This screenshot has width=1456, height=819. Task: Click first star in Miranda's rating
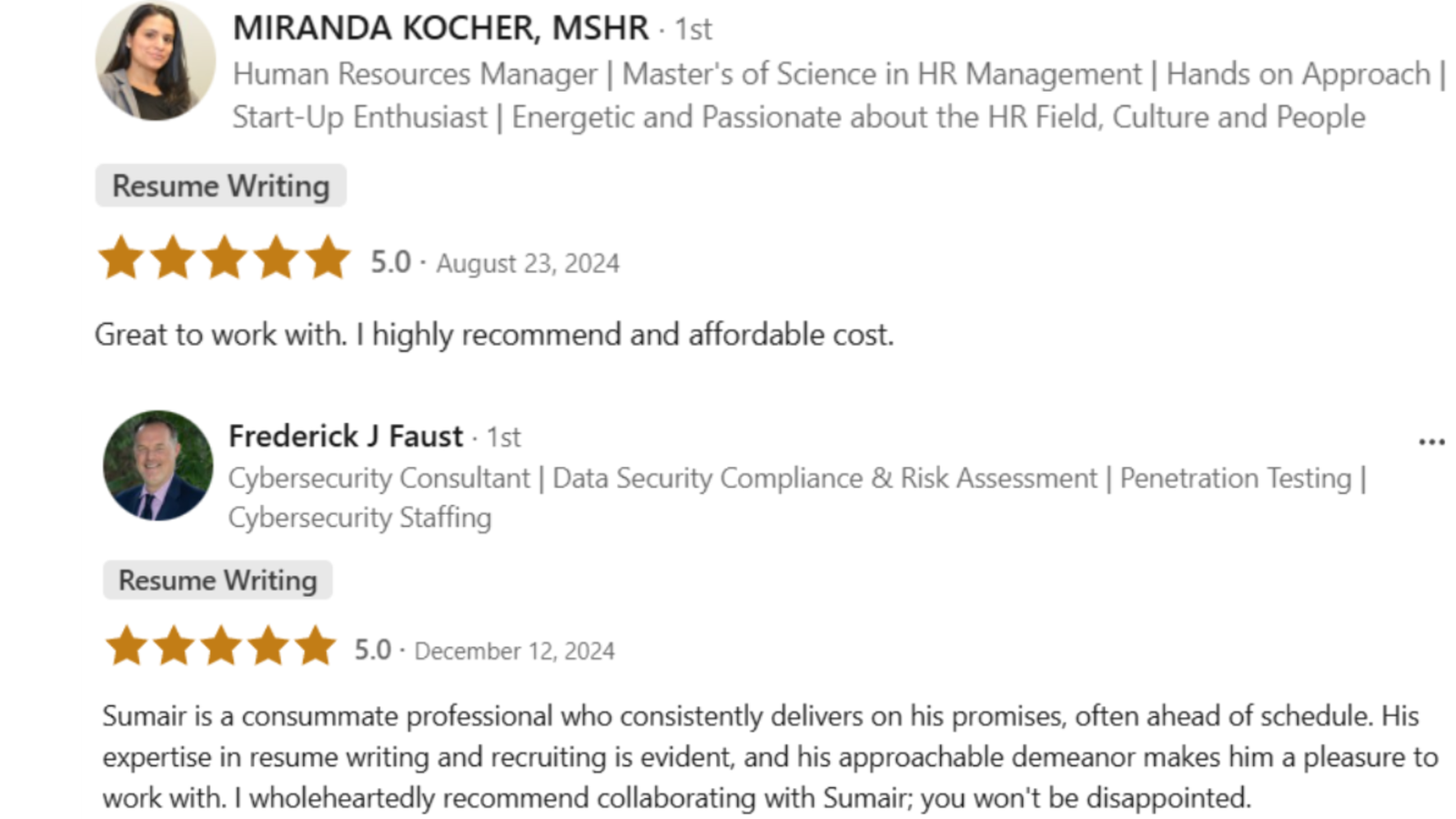[120, 258]
